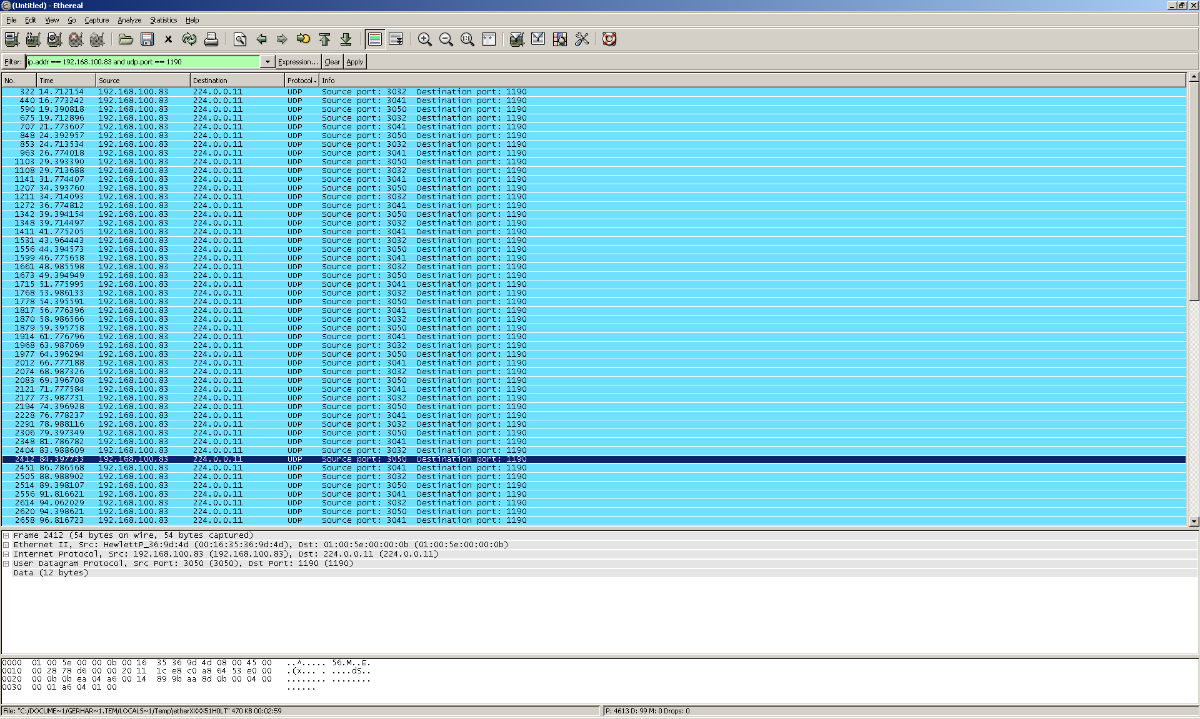This screenshot has height=719, width=1200.
Task: Click the Expression... button
Action: click(x=298, y=62)
